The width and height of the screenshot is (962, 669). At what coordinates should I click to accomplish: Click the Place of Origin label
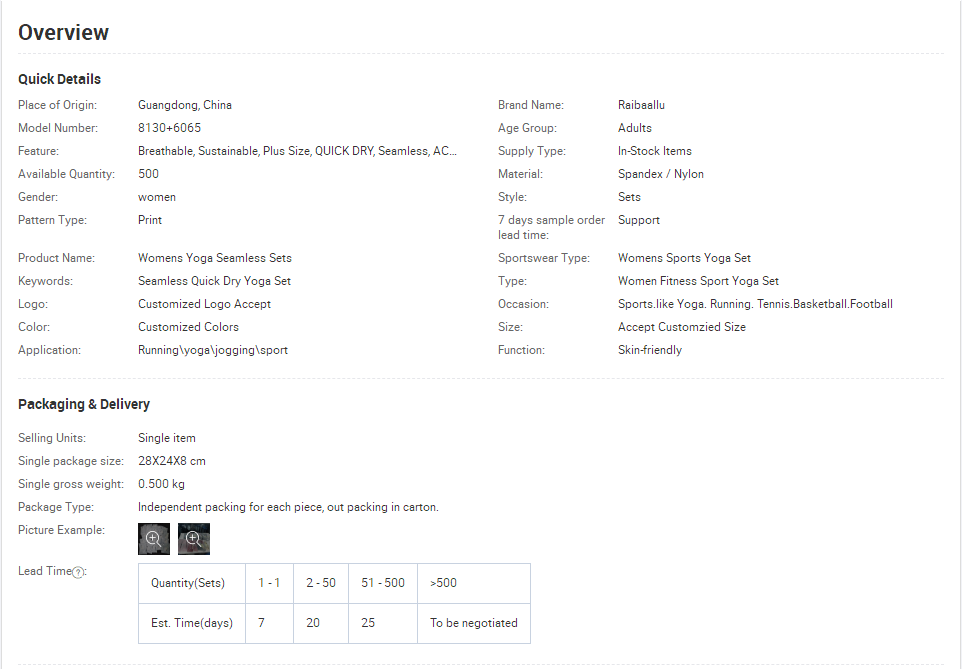pos(58,105)
